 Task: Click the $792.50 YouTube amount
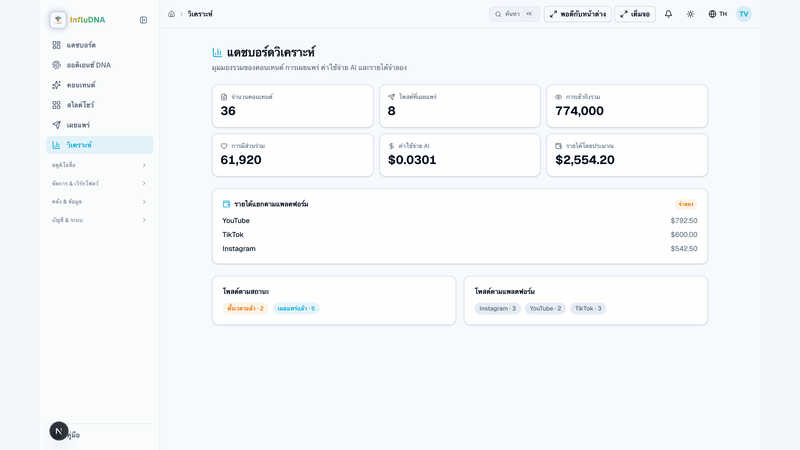[684, 220]
